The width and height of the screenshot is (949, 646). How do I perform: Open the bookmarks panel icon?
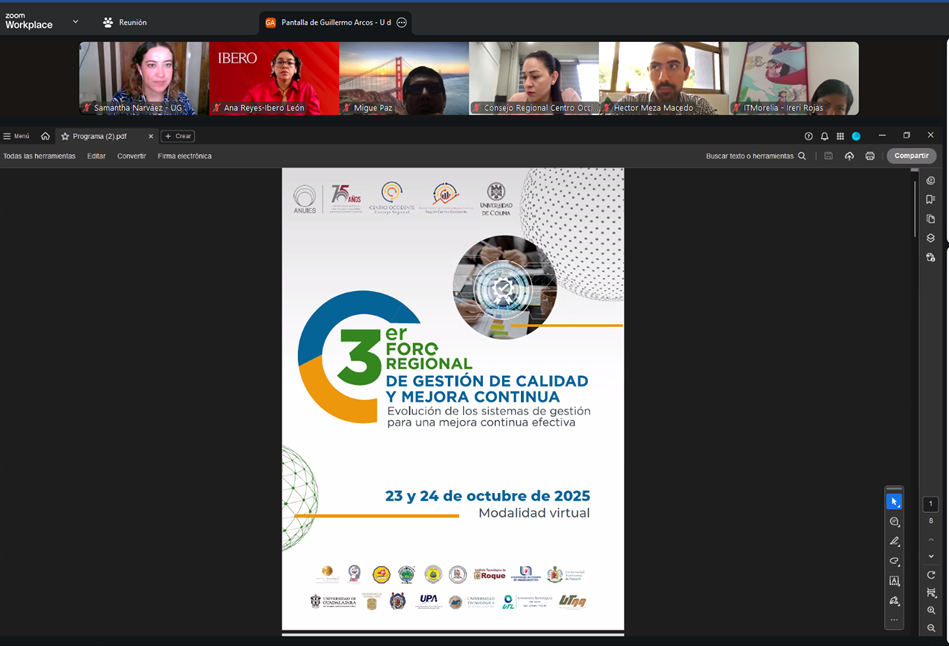[930, 200]
